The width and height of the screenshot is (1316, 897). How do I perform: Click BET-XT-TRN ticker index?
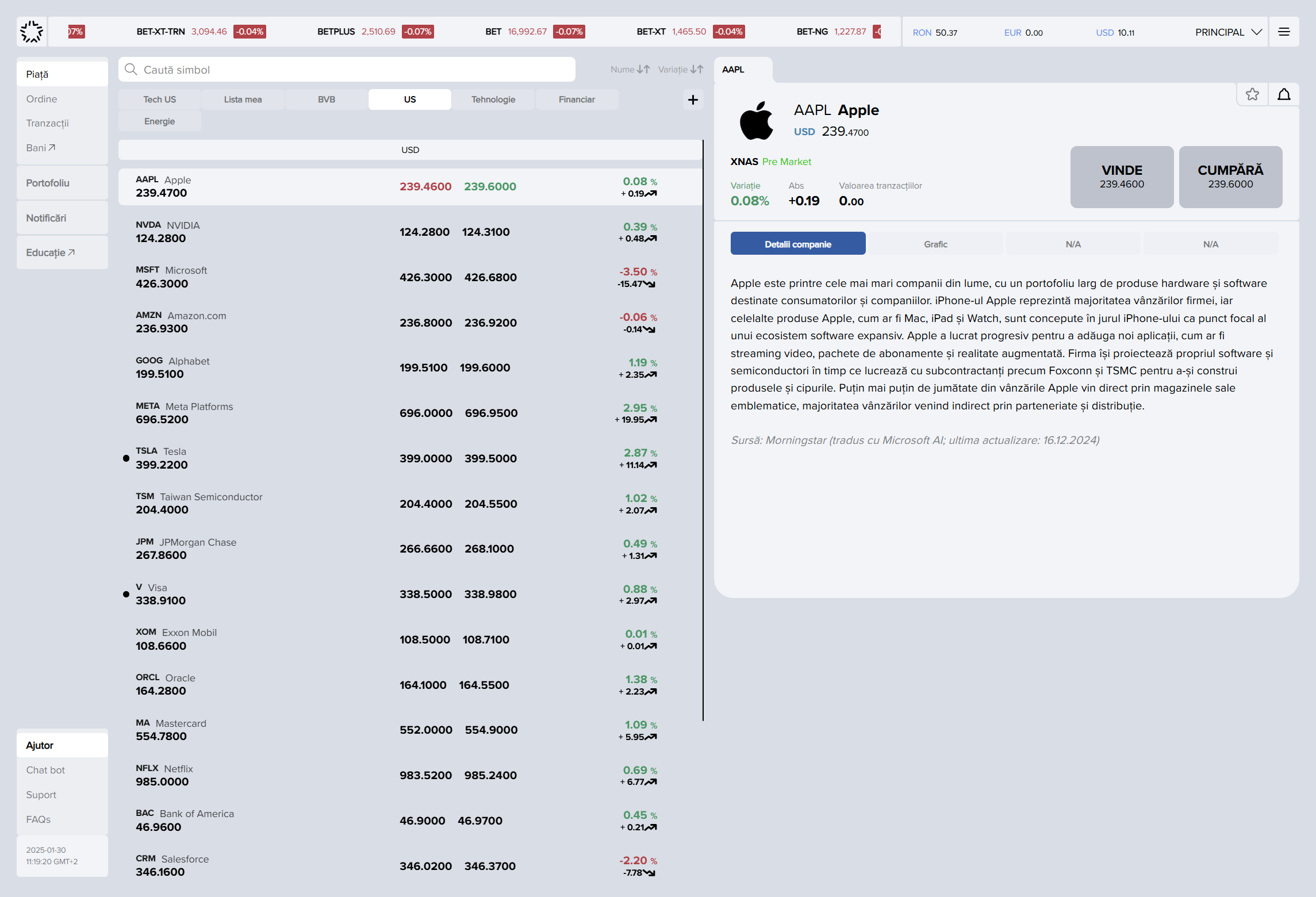click(201, 32)
